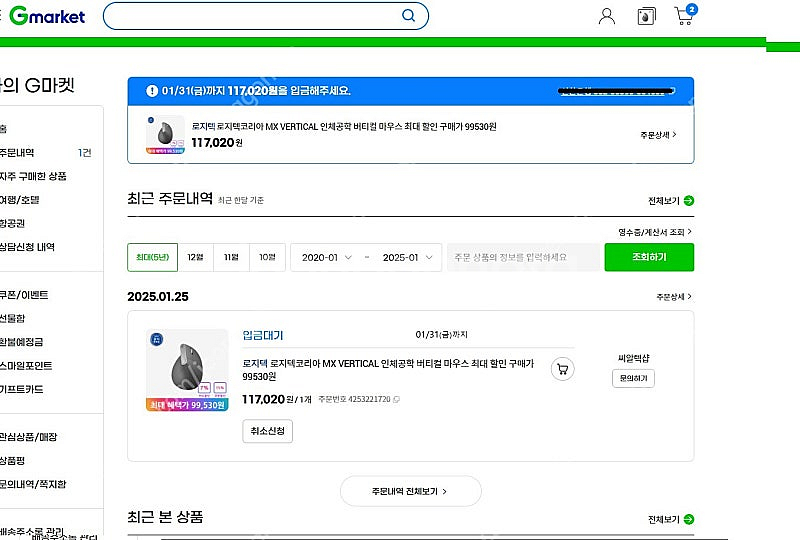Viewport: 800px width, 540px height.
Task: Open 주문내역 in sidebar
Action: point(17,153)
